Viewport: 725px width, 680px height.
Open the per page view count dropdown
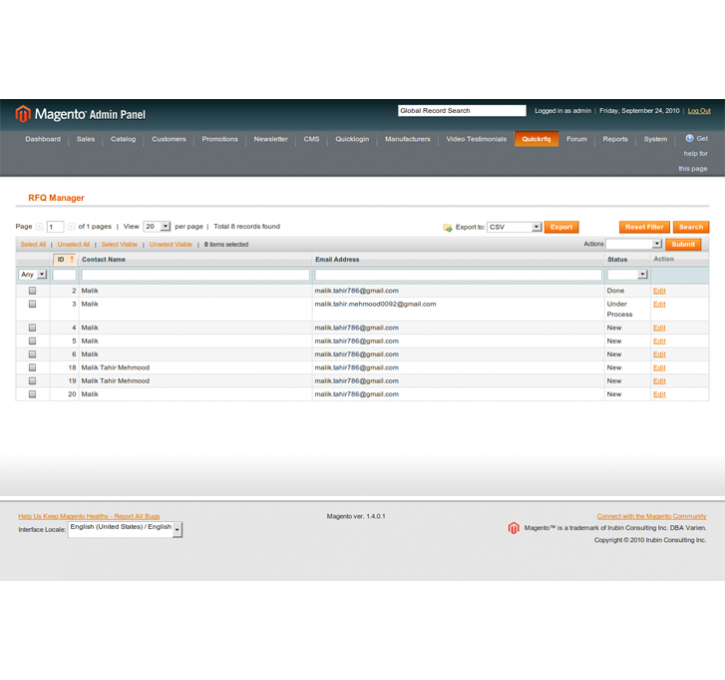click(x=157, y=227)
